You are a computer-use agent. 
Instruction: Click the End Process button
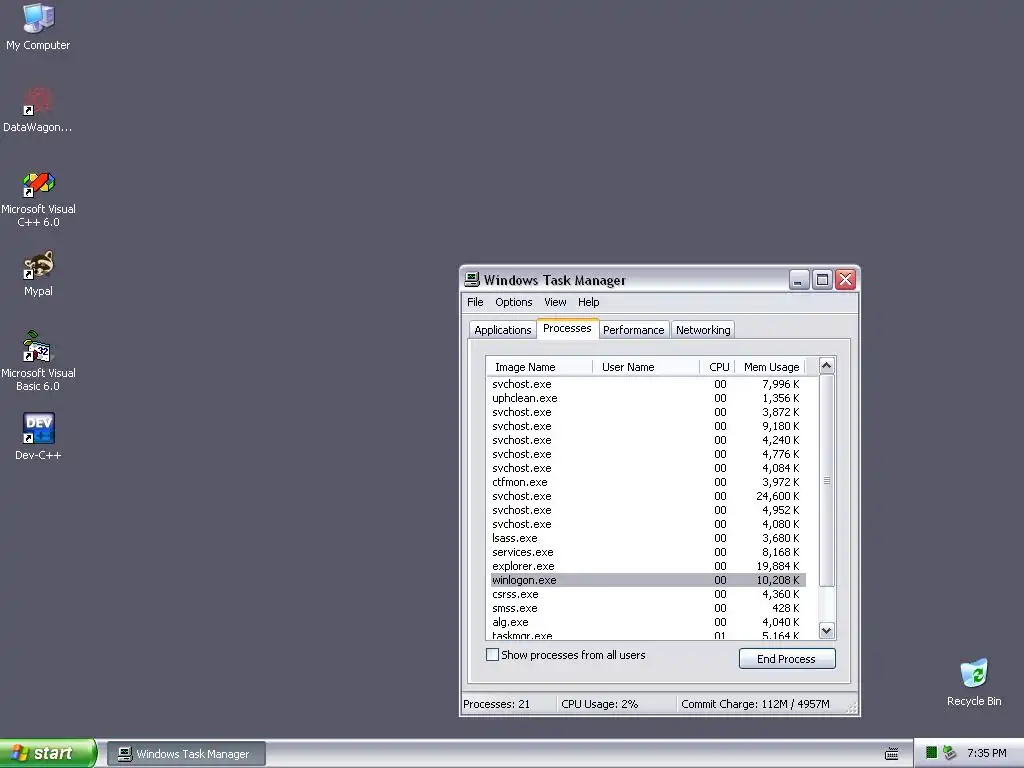(x=787, y=658)
